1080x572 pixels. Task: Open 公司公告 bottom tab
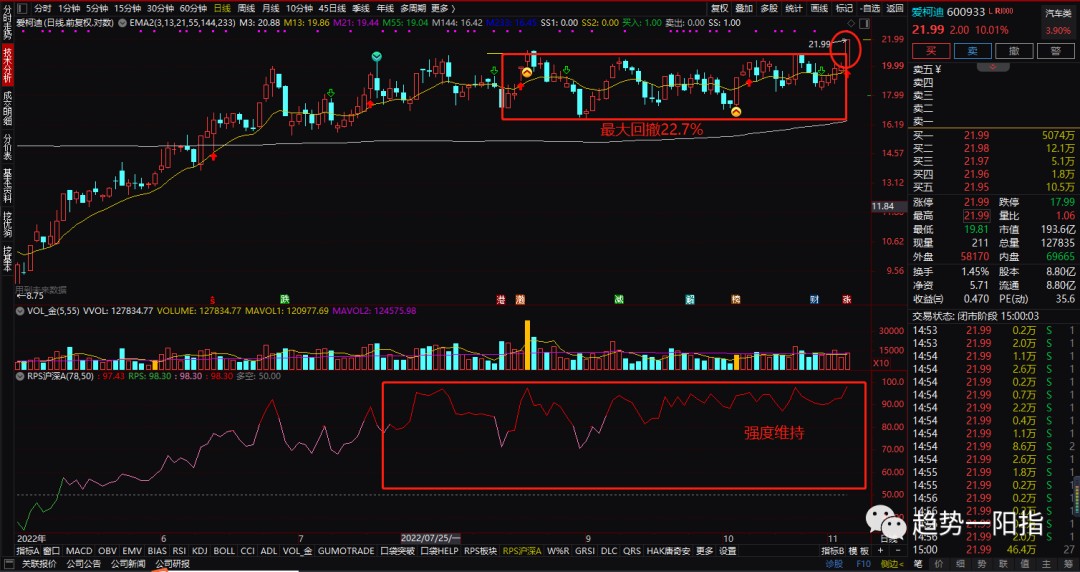click(x=83, y=564)
